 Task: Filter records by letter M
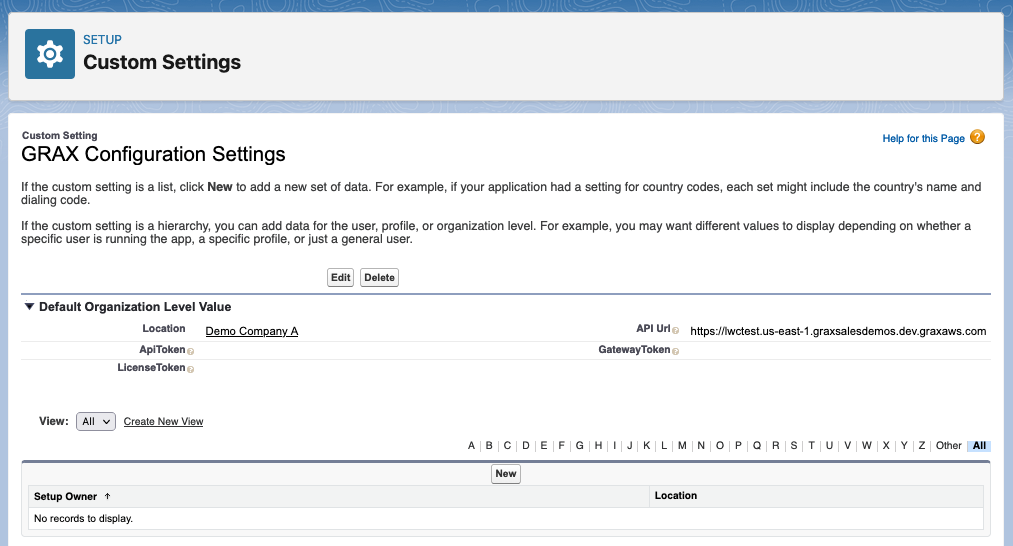click(x=682, y=445)
